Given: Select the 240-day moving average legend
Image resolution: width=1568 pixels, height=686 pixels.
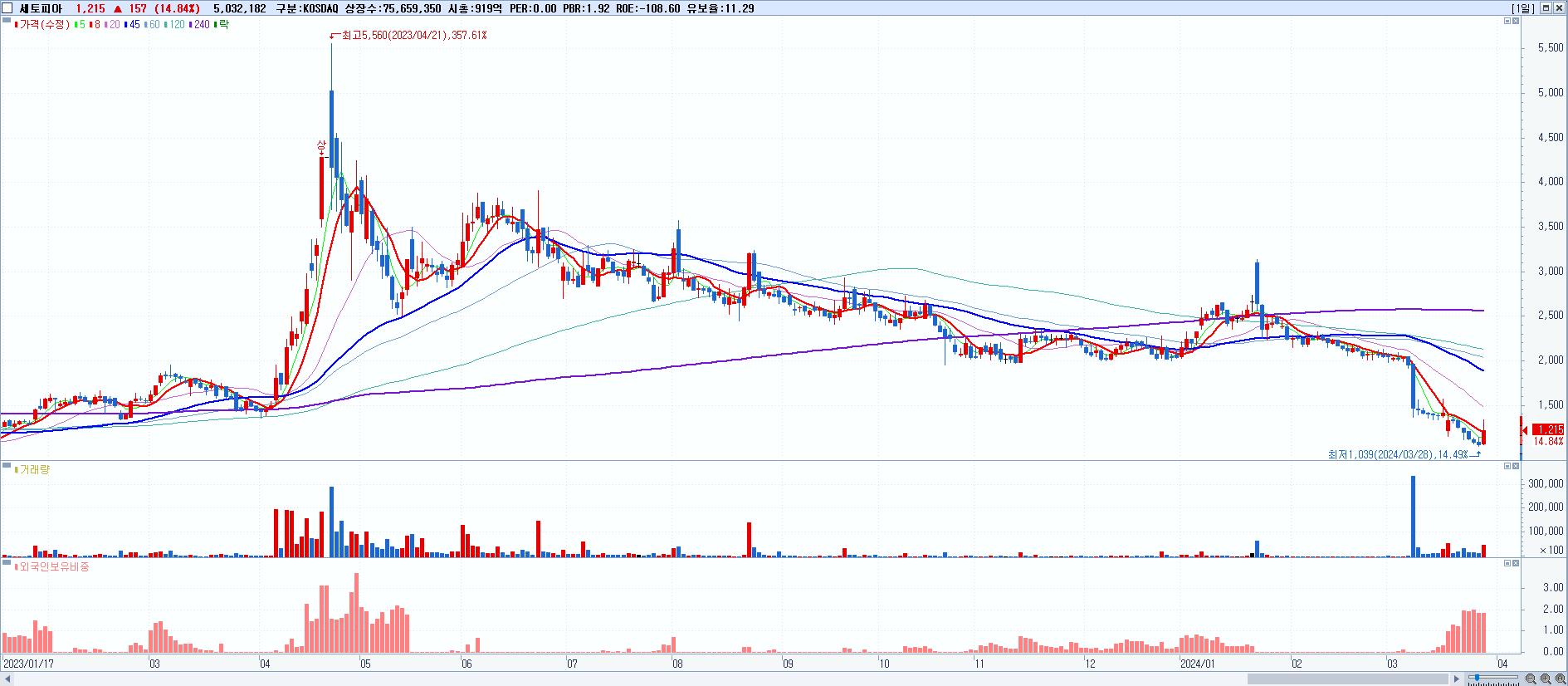Looking at the screenshot, I should click(x=200, y=25).
